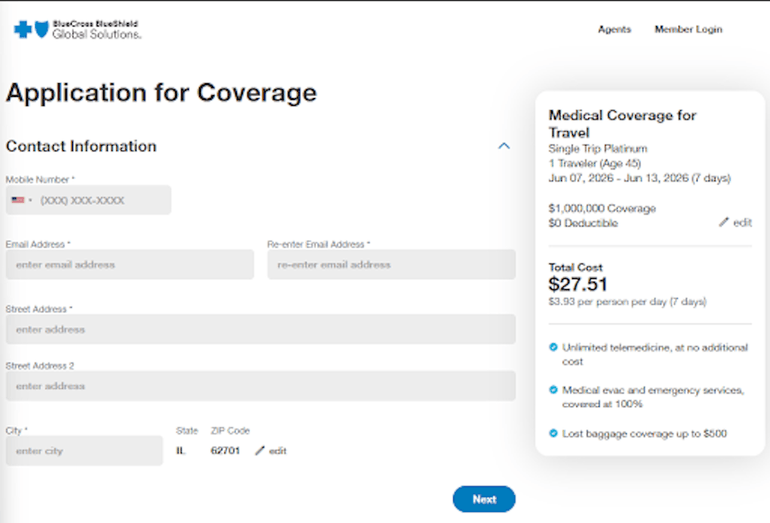770x523 pixels.
Task: Click the checkmark icon beside unlimited telemedicine
Action: click(553, 347)
